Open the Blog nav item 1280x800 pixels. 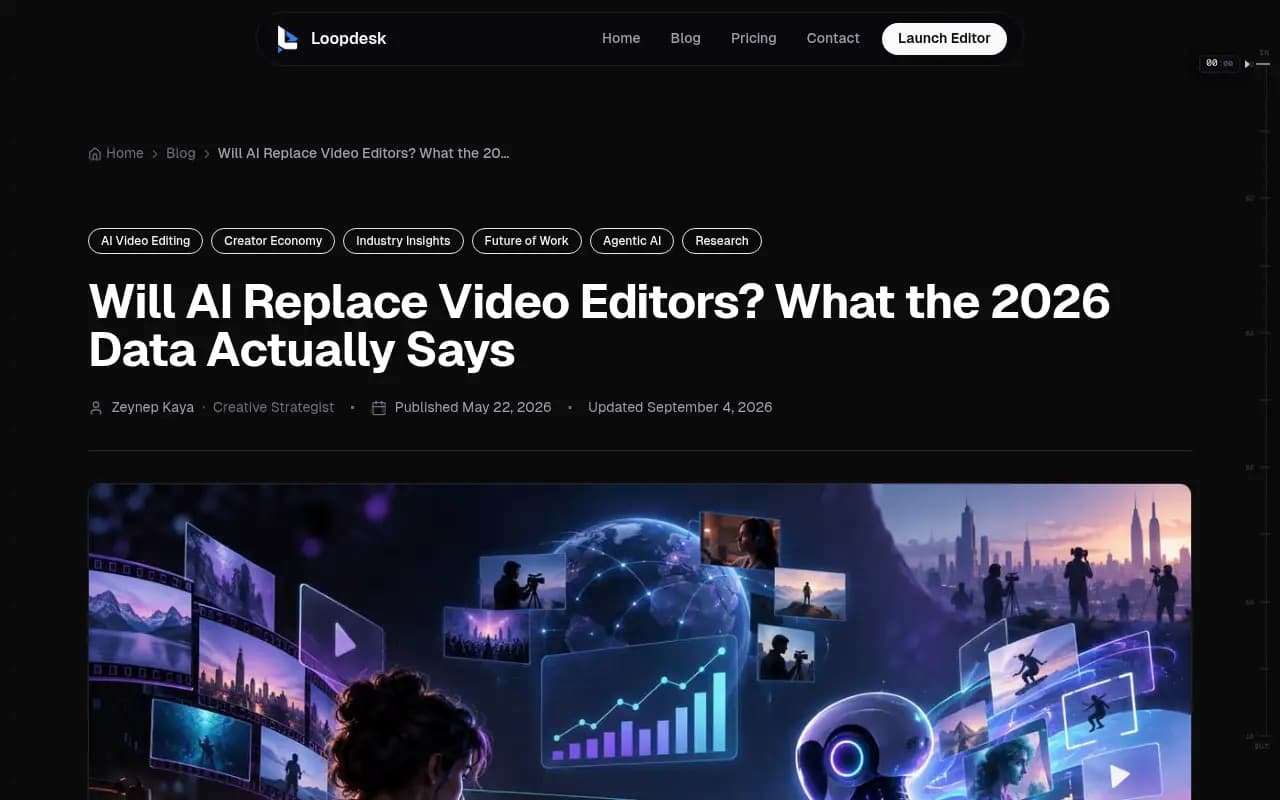tap(685, 38)
